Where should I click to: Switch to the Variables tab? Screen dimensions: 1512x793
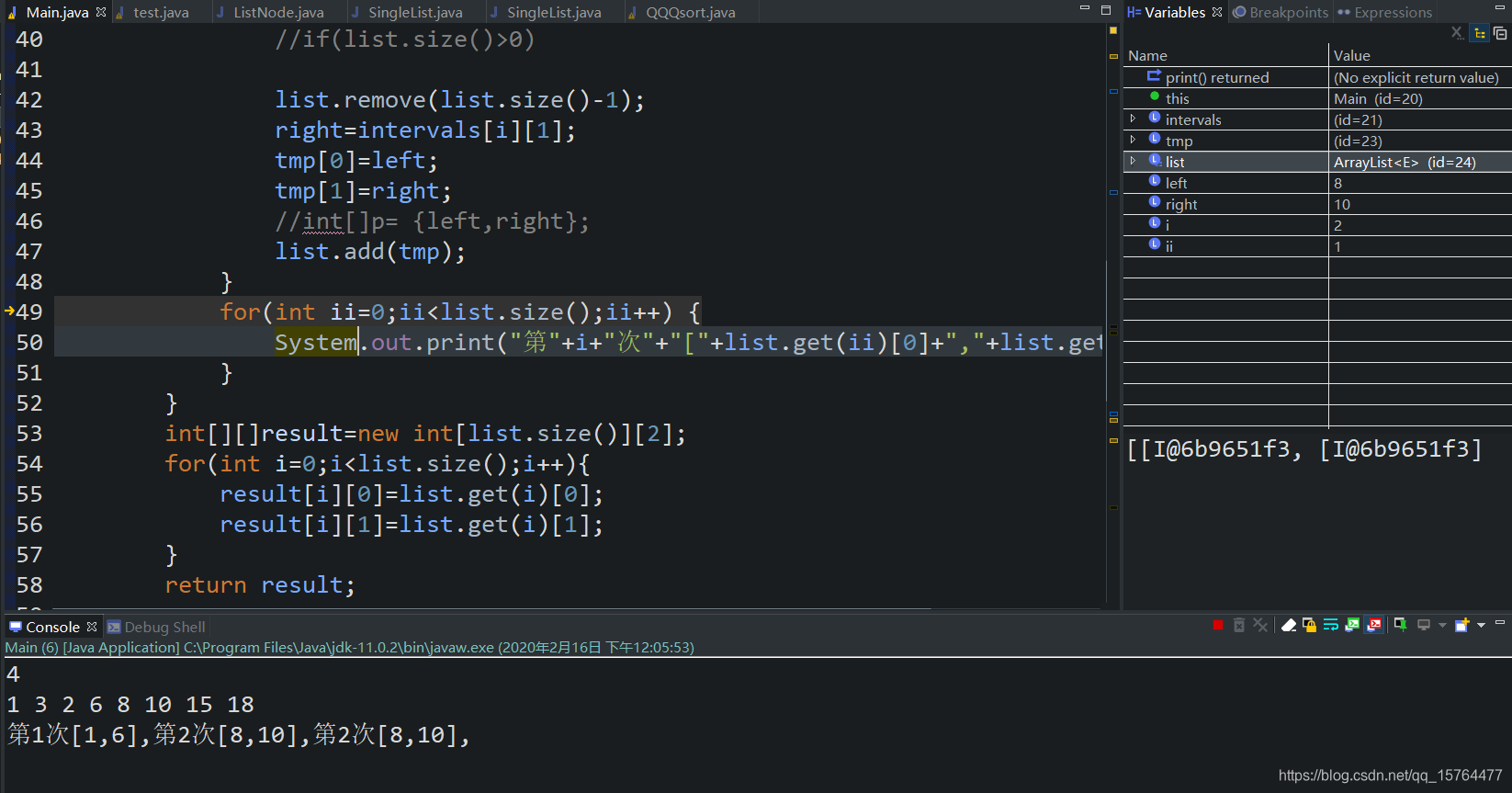tap(1174, 12)
